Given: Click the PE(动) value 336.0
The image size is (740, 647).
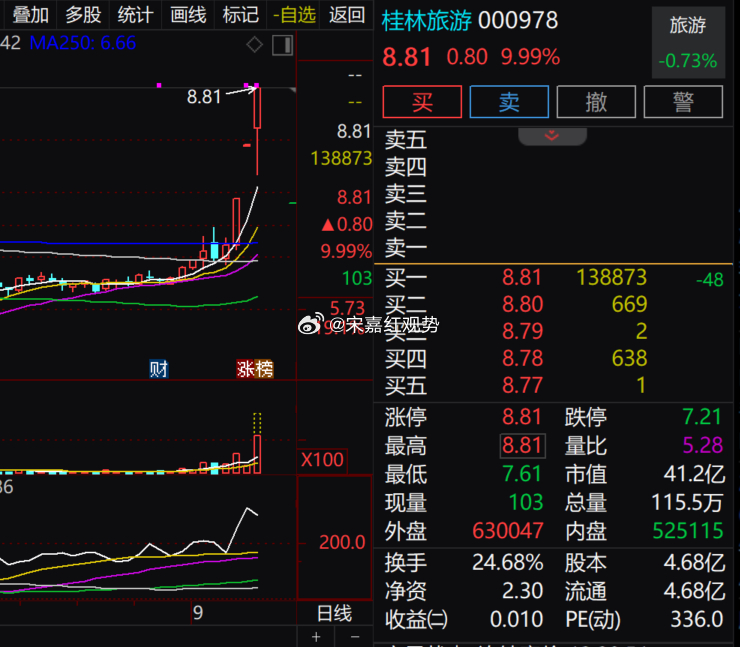Looking at the screenshot, I should pyautogui.click(x=697, y=619).
